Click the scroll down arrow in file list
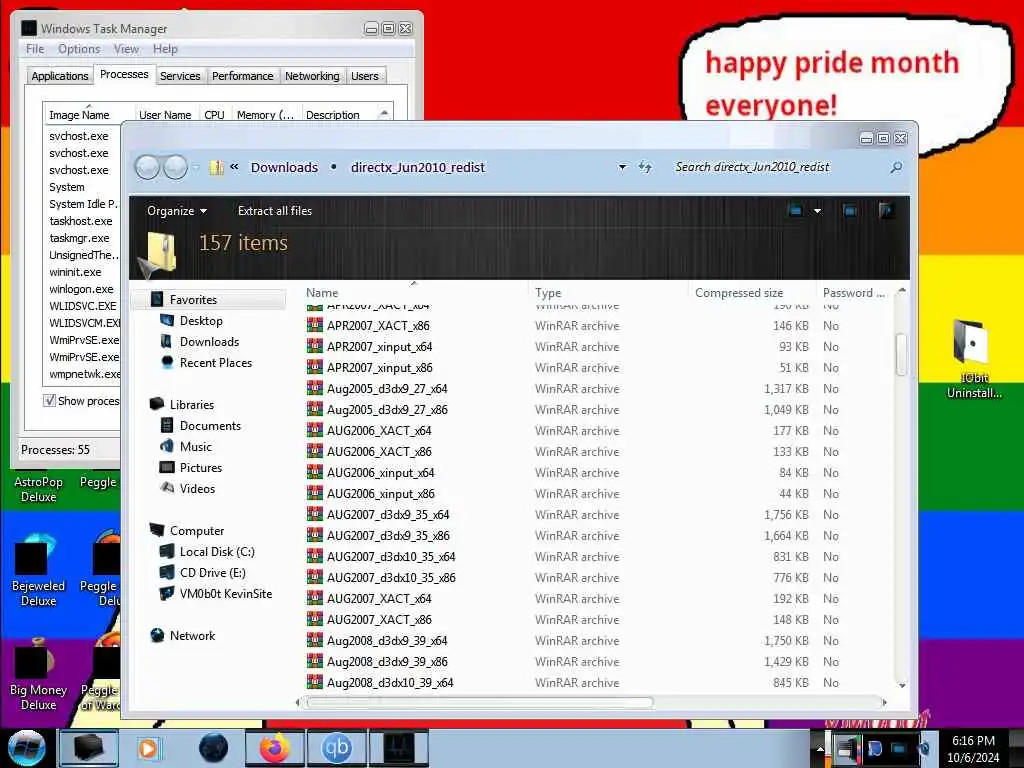Screen dimensions: 1024x768 click(902, 686)
